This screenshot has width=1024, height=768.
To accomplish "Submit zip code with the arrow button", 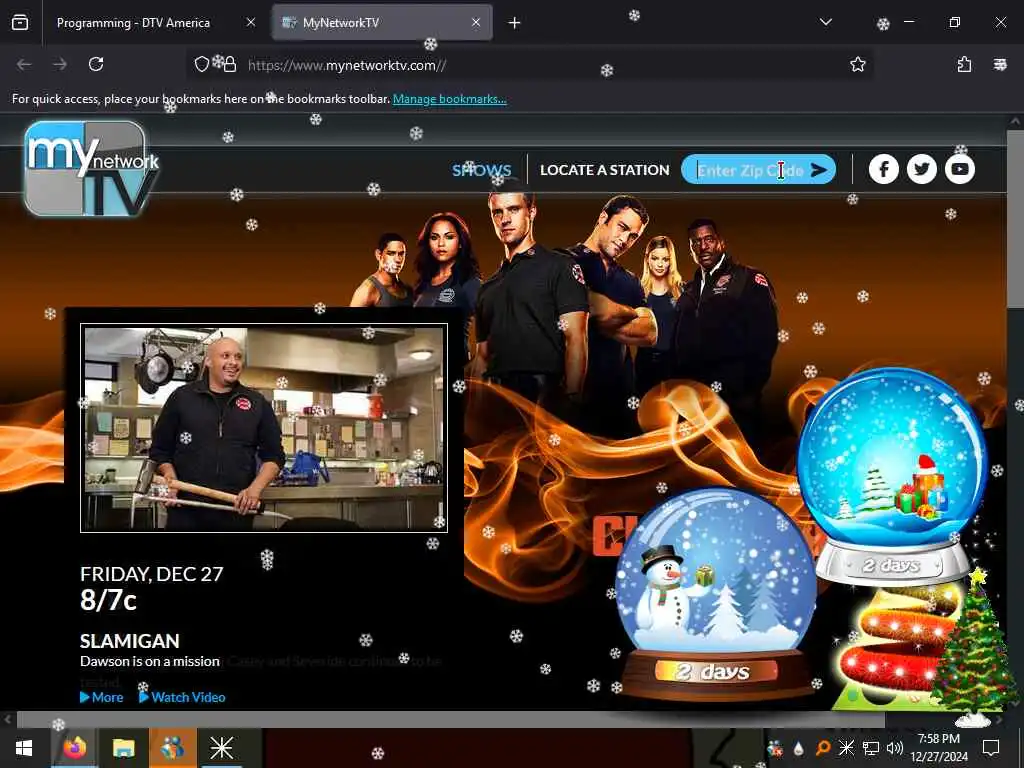I will point(819,170).
